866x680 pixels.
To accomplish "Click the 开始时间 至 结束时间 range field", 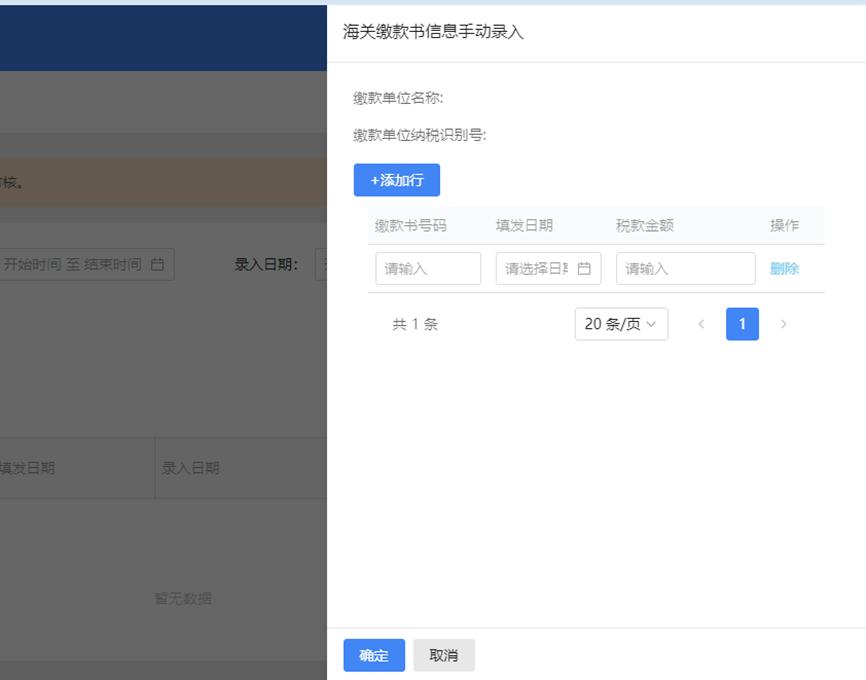I will pyautogui.click(x=85, y=264).
